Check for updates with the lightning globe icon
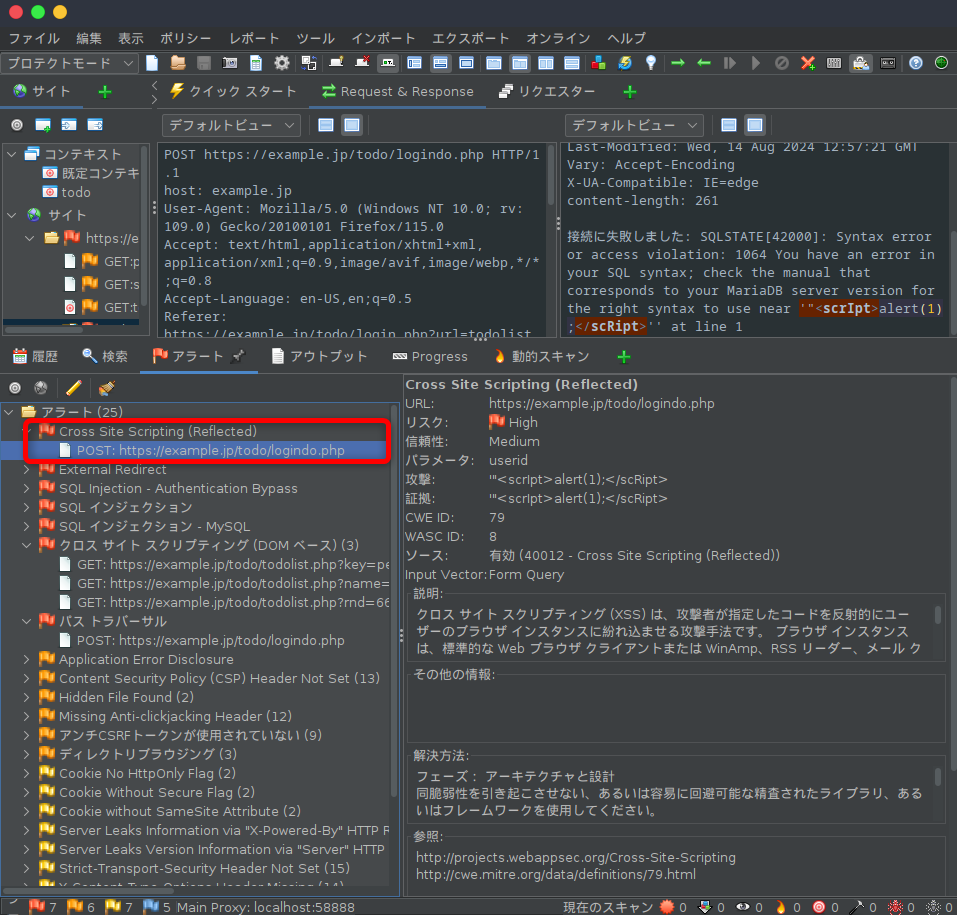Screen dimensions: 957x915 click(x=625, y=63)
